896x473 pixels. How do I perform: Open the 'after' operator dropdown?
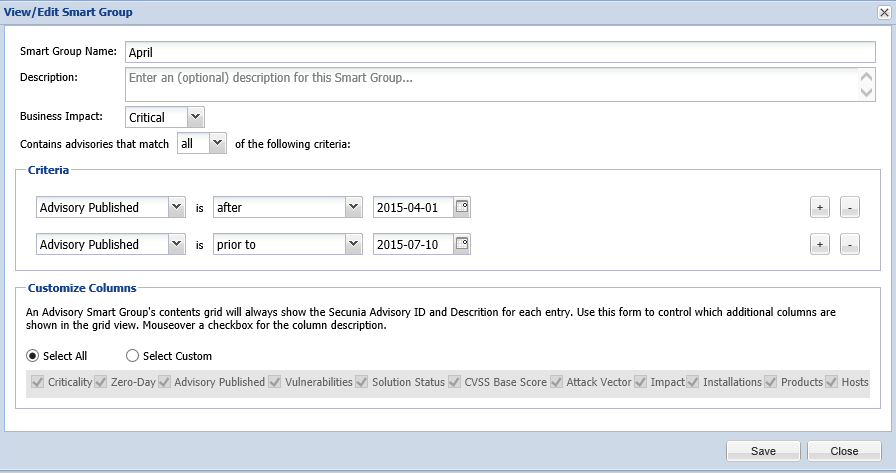point(352,208)
